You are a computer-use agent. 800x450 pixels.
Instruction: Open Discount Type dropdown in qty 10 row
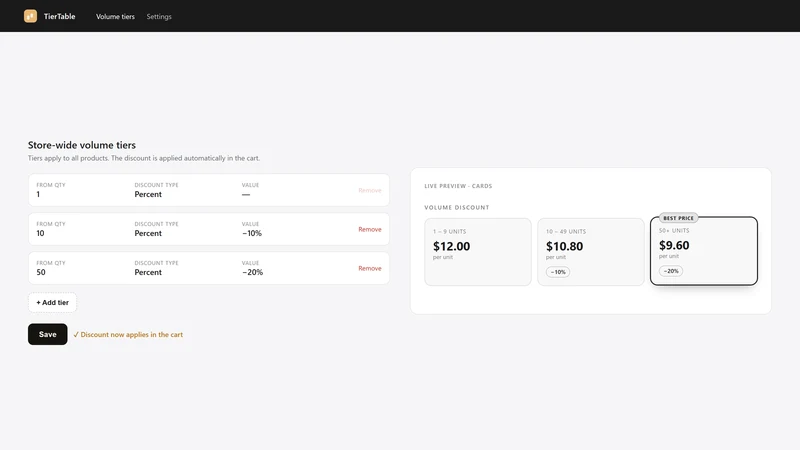tap(148, 233)
